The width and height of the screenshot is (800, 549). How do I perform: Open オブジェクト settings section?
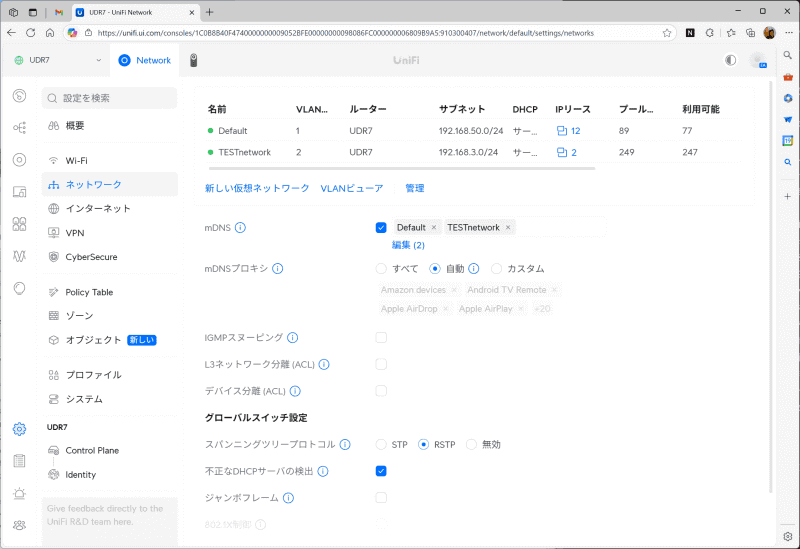(x=110, y=340)
